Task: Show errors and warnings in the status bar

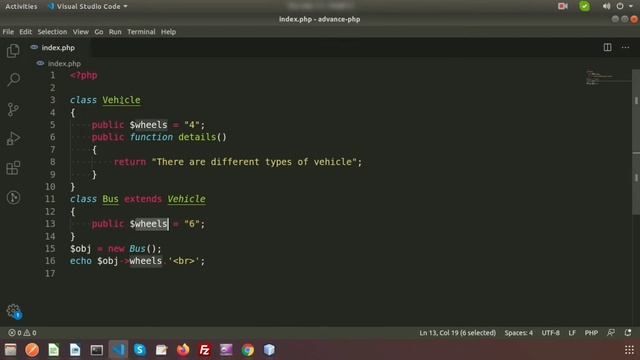Action: click(22, 333)
